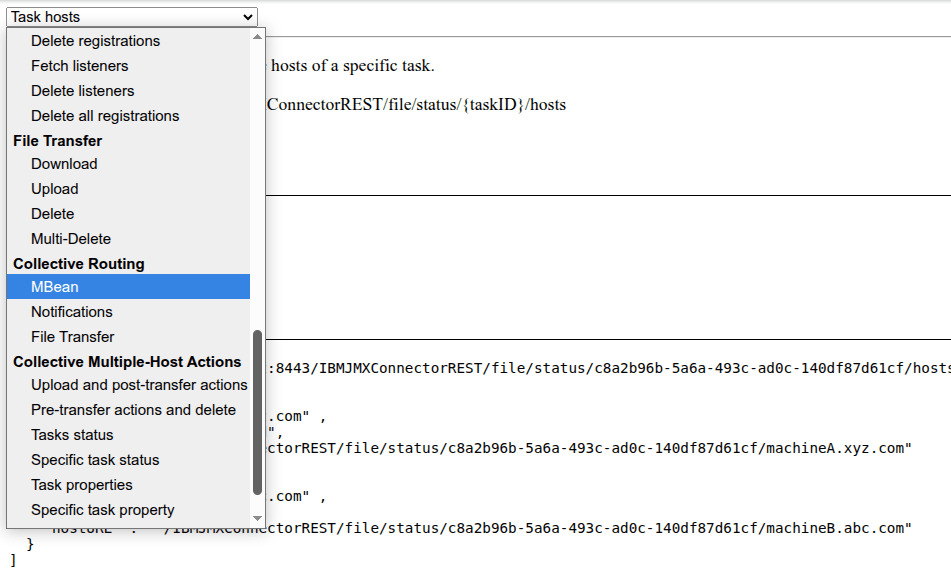This screenshot has width=951, height=578.
Task: Pick File Transfer under Collective Routing
Action: [x=72, y=337]
